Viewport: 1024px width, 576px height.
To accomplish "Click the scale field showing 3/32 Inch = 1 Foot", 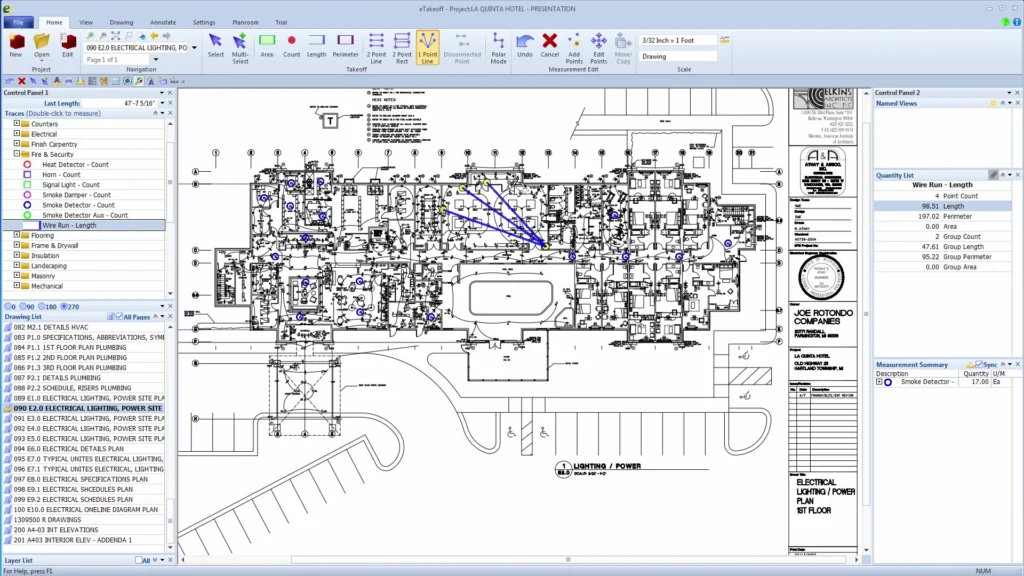I will 677,40.
